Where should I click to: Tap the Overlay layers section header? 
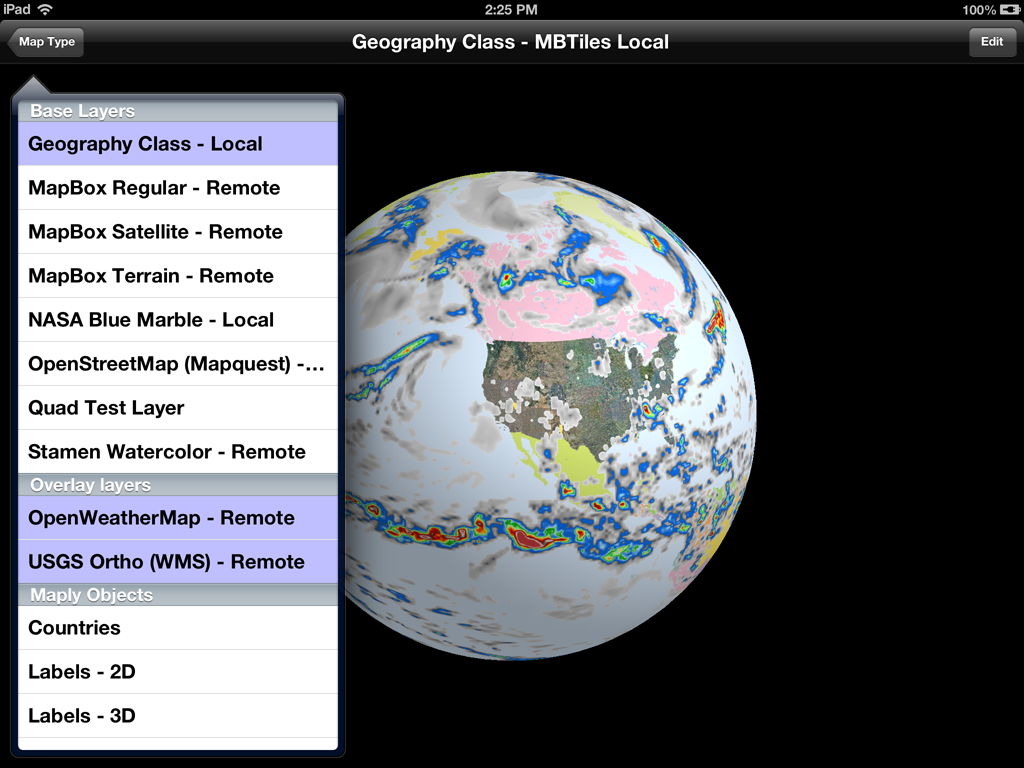tap(178, 485)
